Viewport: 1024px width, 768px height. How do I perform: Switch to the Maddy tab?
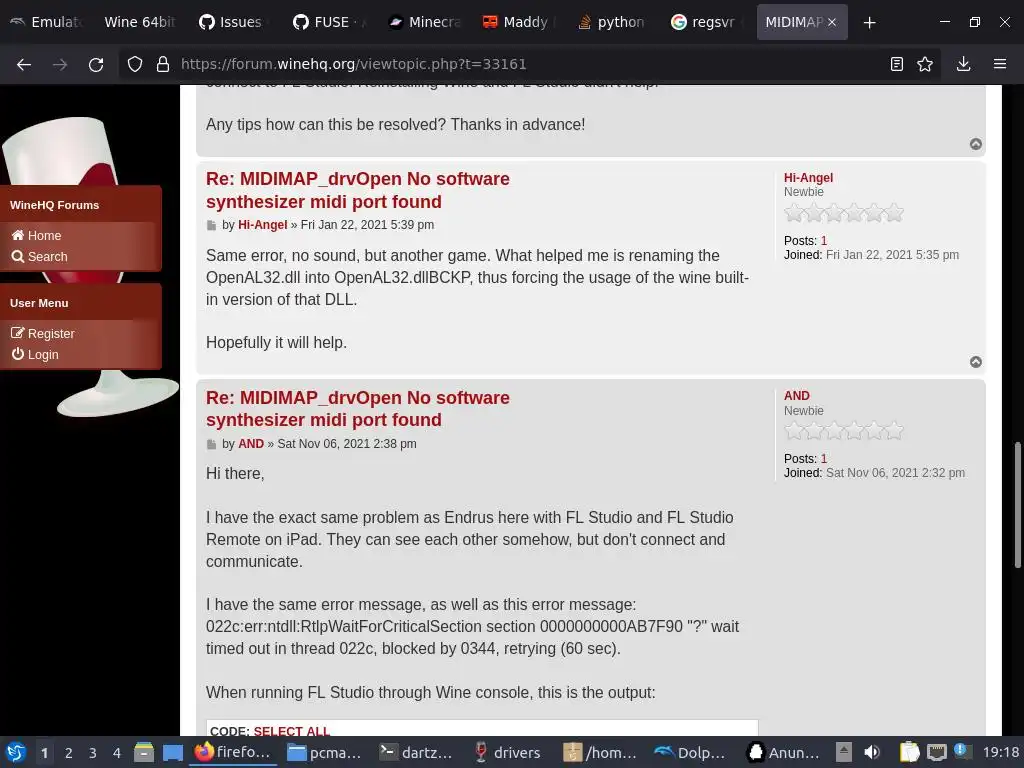[518, 22]
